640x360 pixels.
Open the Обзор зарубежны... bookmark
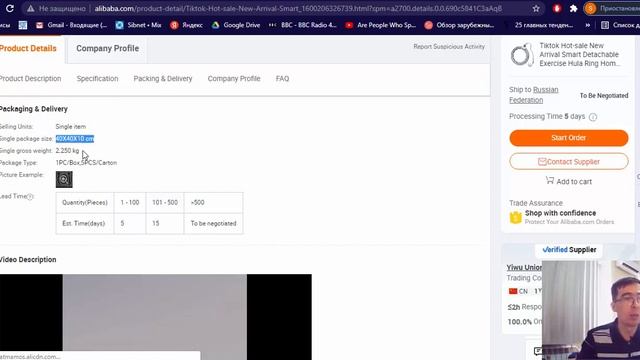(459, 25)
